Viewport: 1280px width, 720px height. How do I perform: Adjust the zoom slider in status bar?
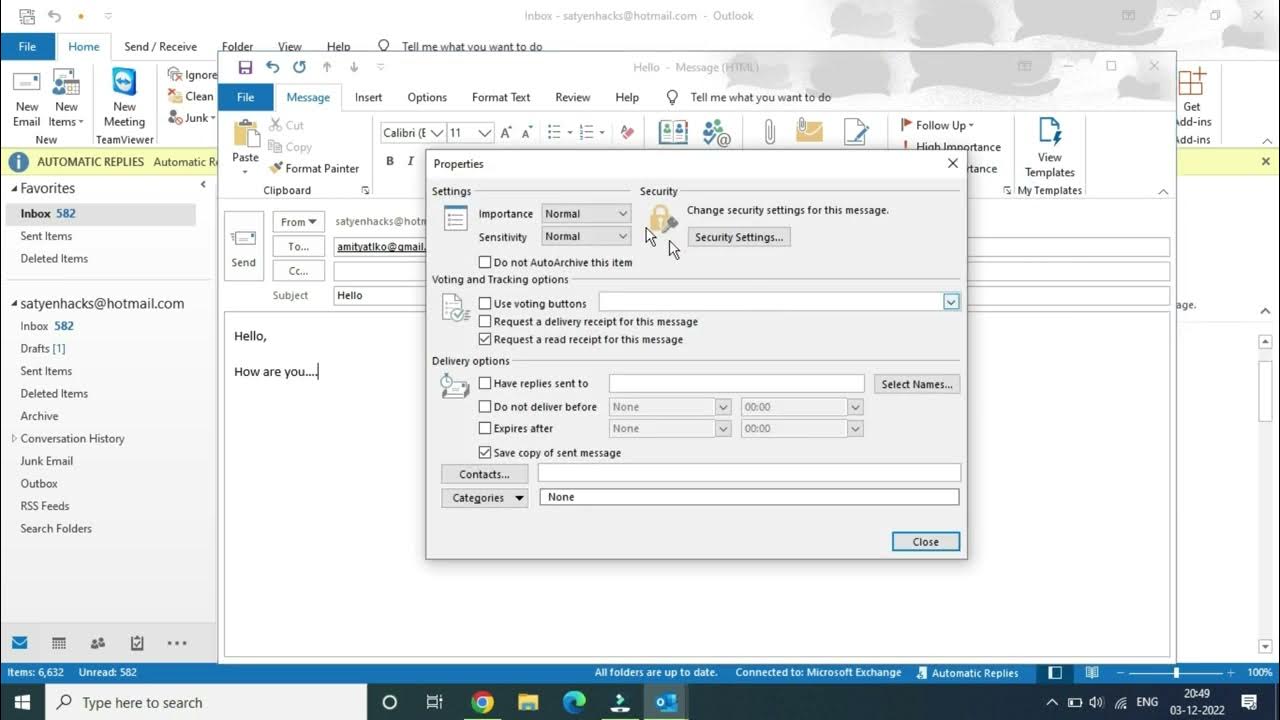(x=1177, y=673)
